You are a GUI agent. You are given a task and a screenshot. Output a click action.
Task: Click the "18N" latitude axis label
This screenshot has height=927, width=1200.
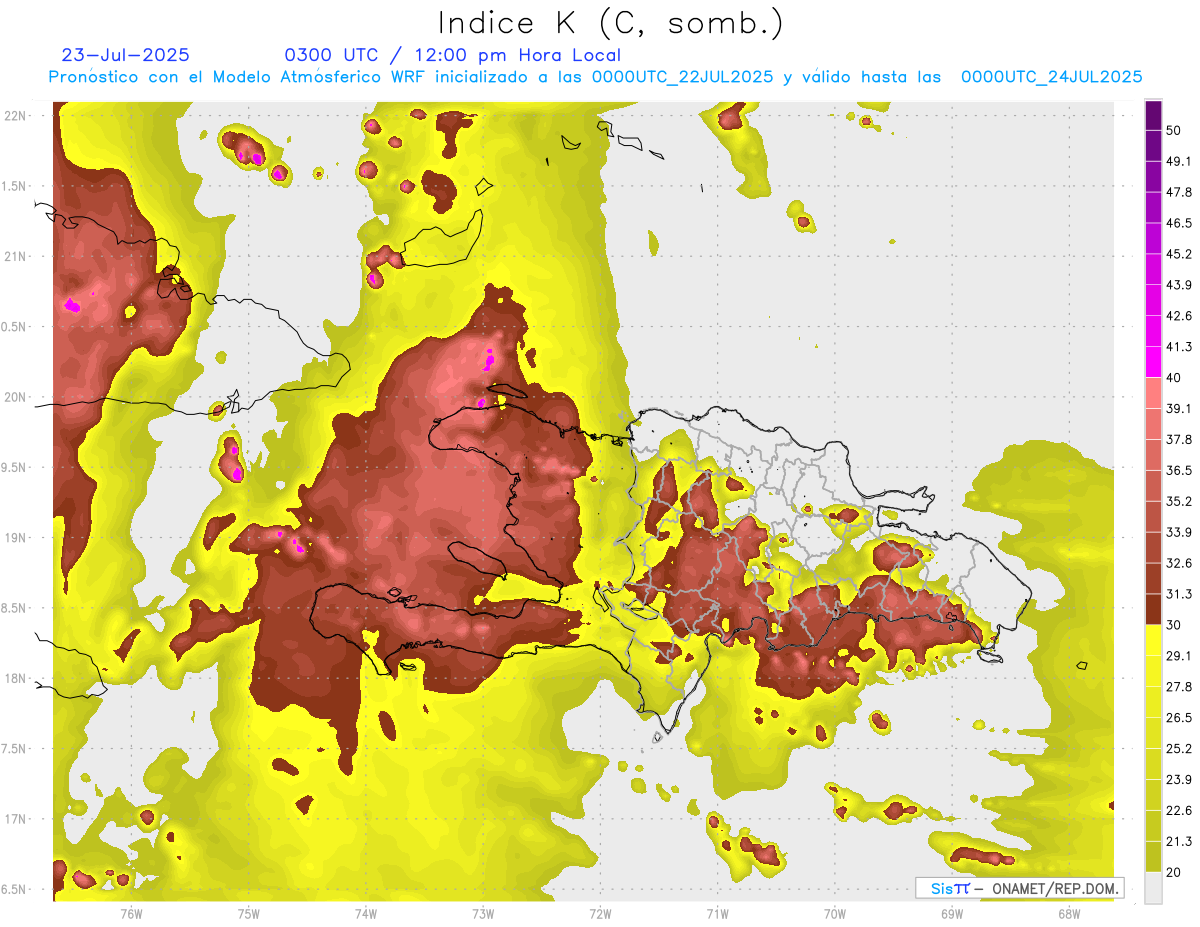[17, 679]
